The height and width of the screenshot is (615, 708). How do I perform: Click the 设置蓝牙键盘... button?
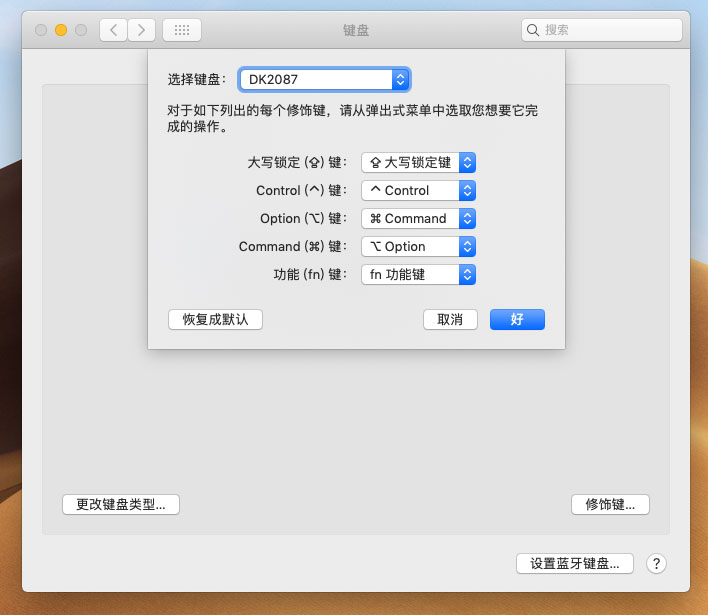(575, 564)
